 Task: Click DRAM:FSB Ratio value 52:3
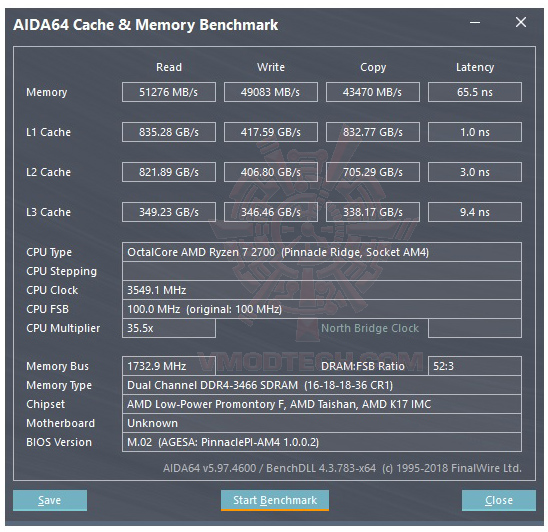click(x=475, y=366)
